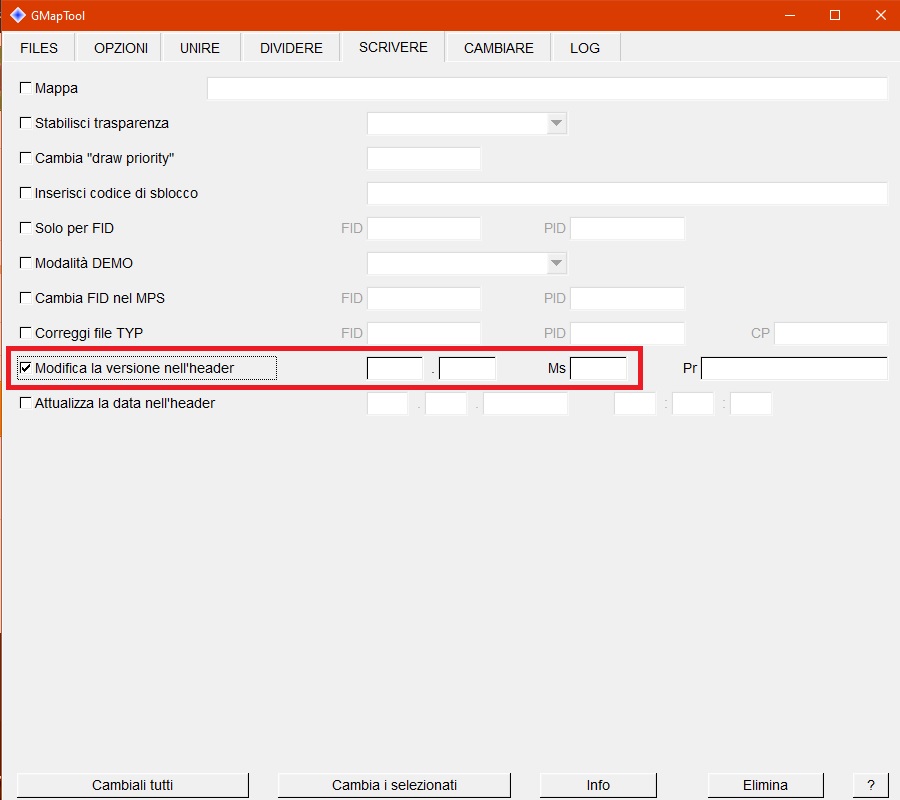Check Inserisci codice di sblocco
The width and height of the screenshot is (900, 800).
25,193
